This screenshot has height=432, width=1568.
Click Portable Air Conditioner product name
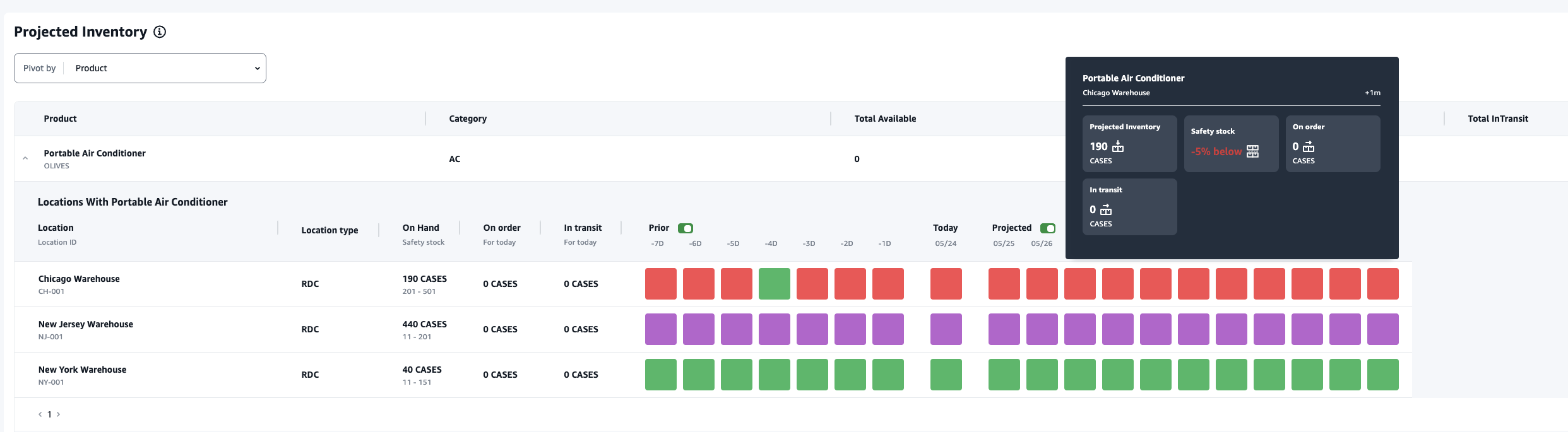(95, 153)
